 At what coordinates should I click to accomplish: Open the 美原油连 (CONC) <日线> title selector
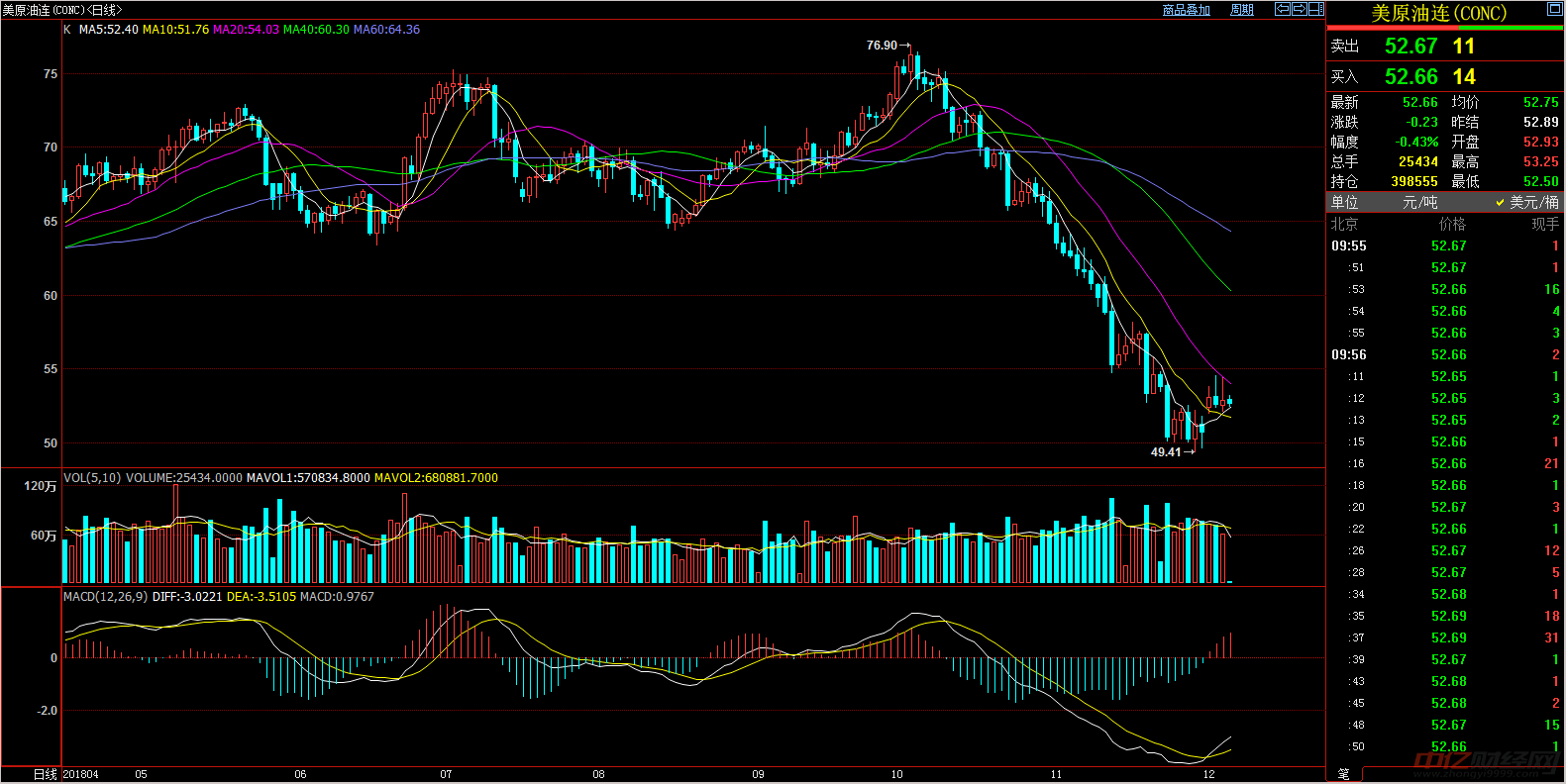pos(62,10)
